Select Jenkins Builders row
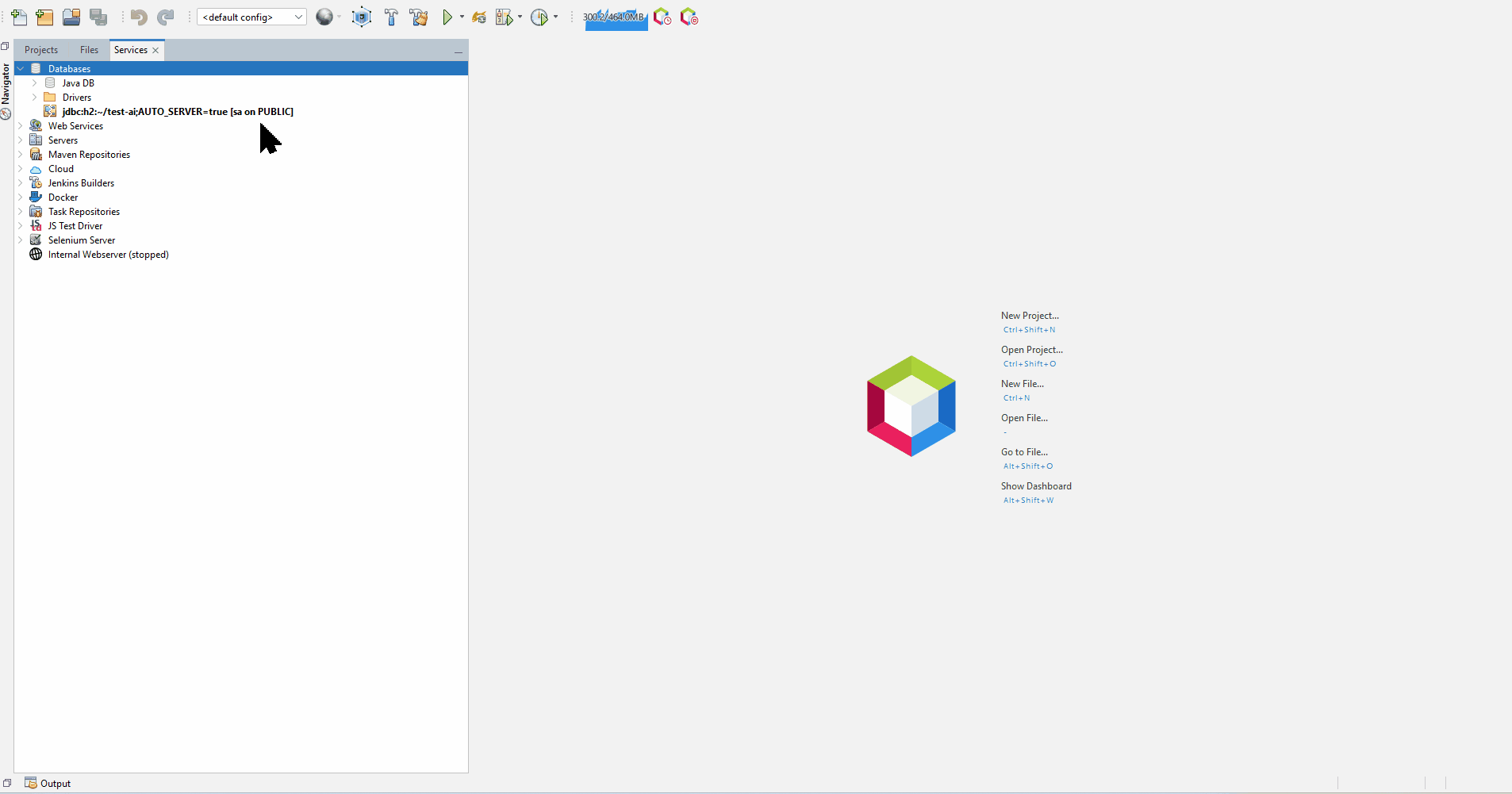 [81, 183]
